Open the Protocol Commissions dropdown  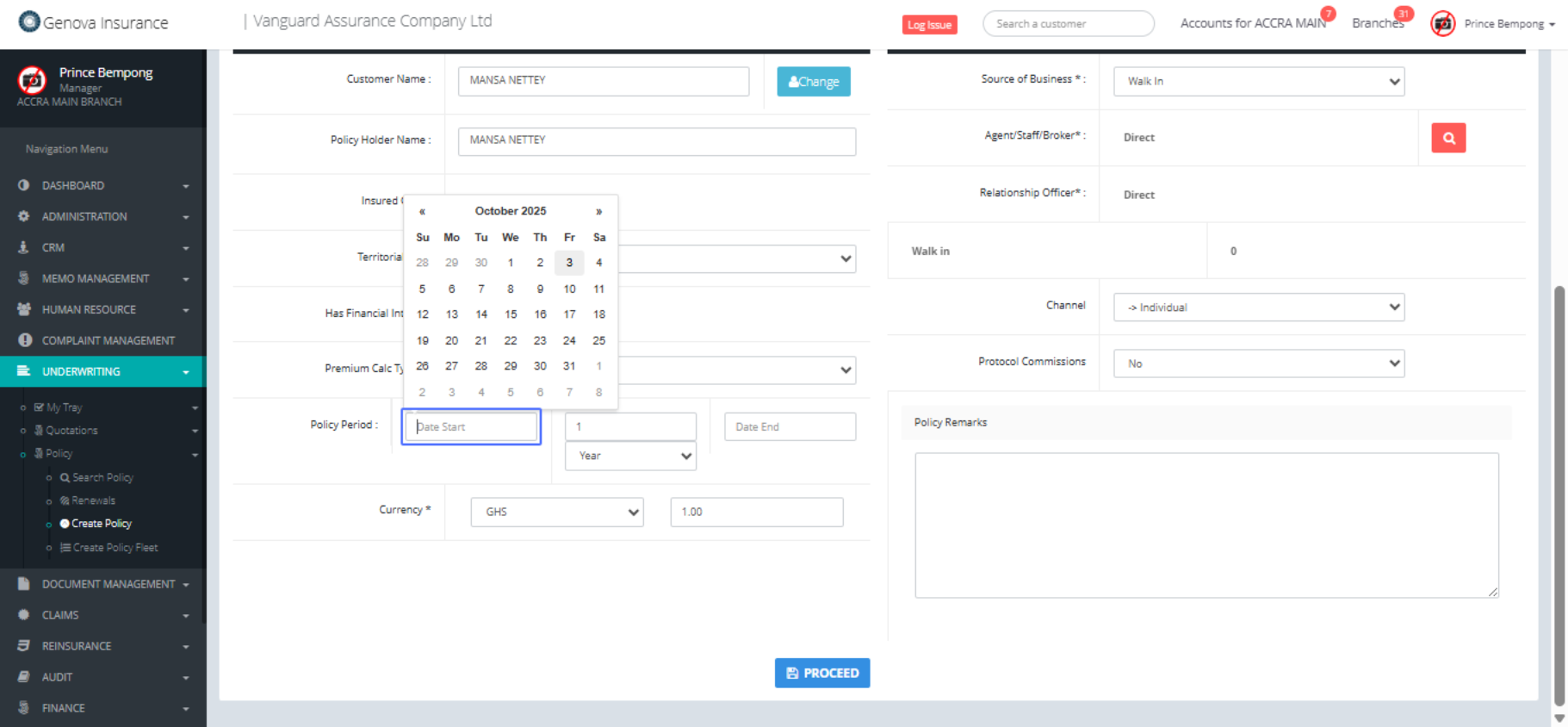1258,363
